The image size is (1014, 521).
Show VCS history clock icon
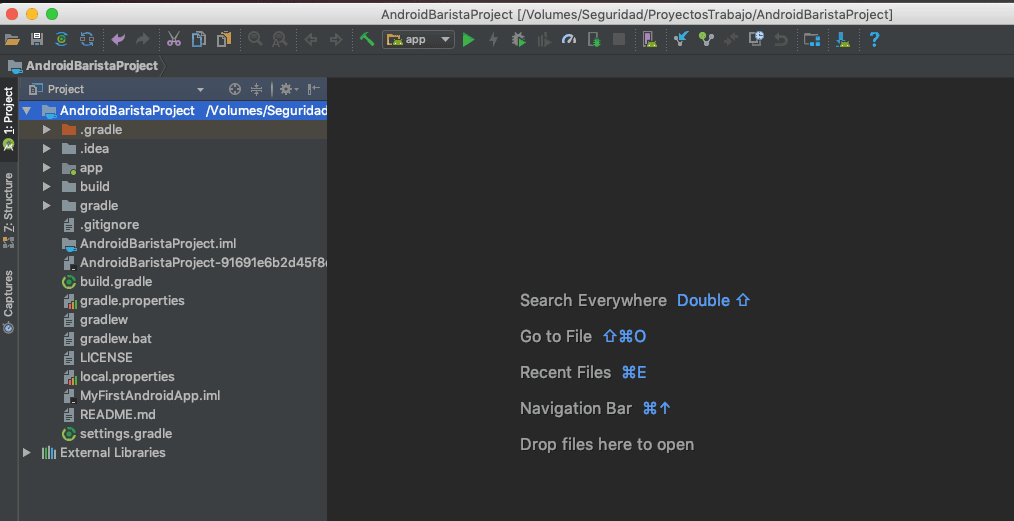pyautogui.click(x=756, y=39)
